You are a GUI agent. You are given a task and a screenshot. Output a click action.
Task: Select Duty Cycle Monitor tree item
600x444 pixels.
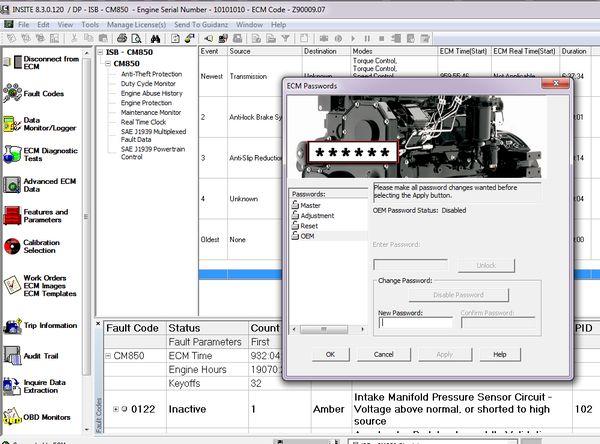(x=148, y=83)
